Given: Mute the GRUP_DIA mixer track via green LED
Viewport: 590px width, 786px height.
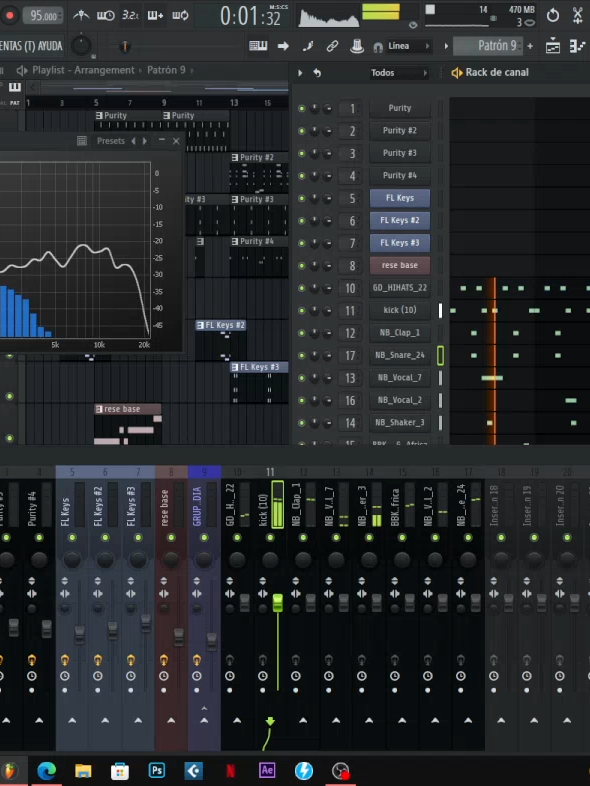Looking at the screenshot, I should tap(204, 538).
